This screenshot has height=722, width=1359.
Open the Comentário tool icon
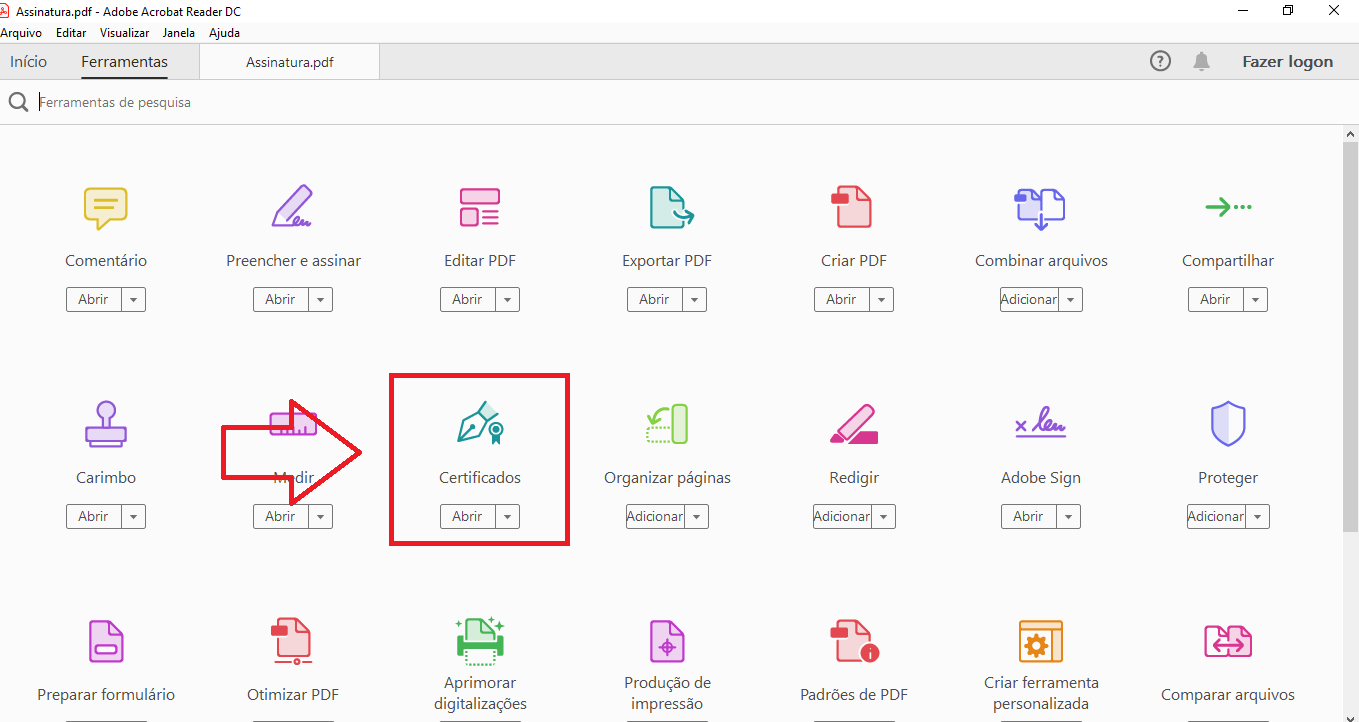(x=105, y=208)
